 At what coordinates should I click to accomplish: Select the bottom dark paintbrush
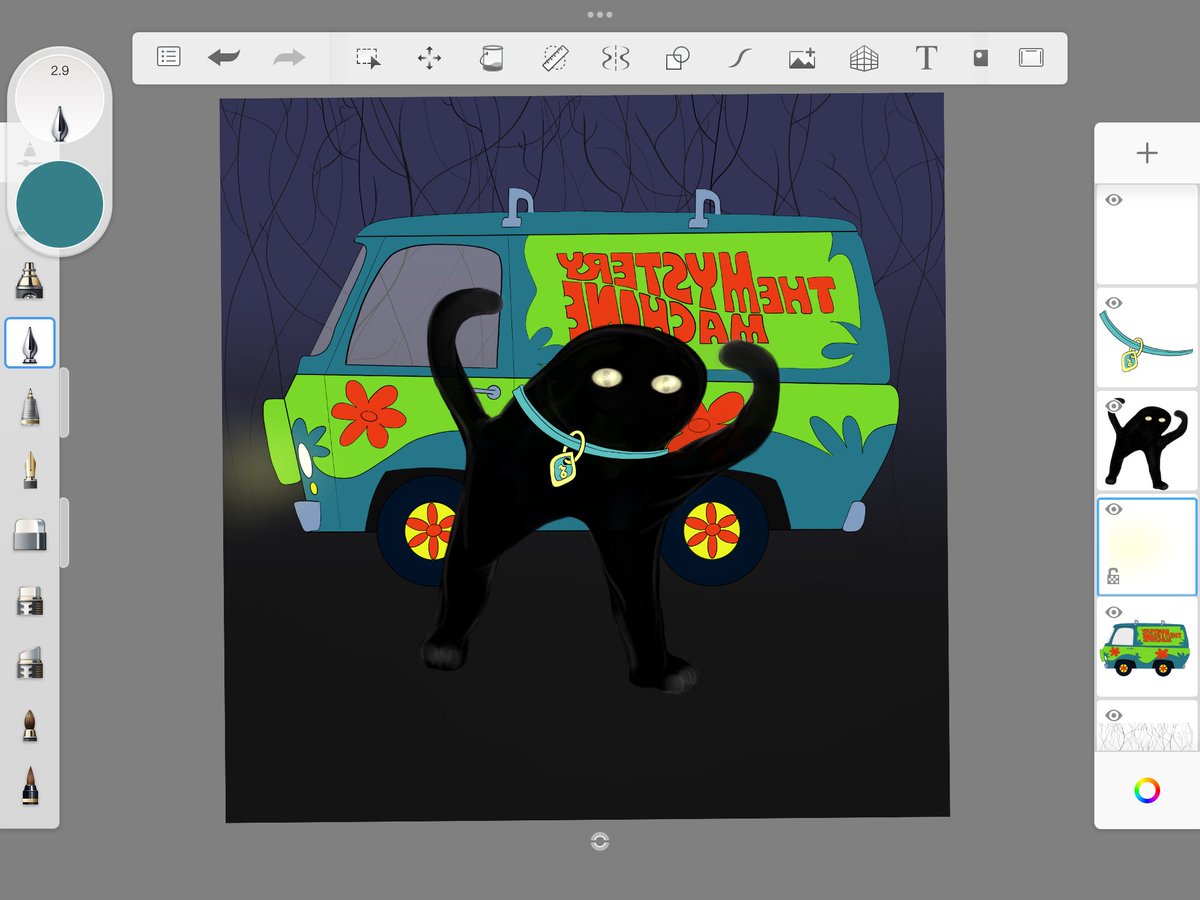click(x=30, y=787)
